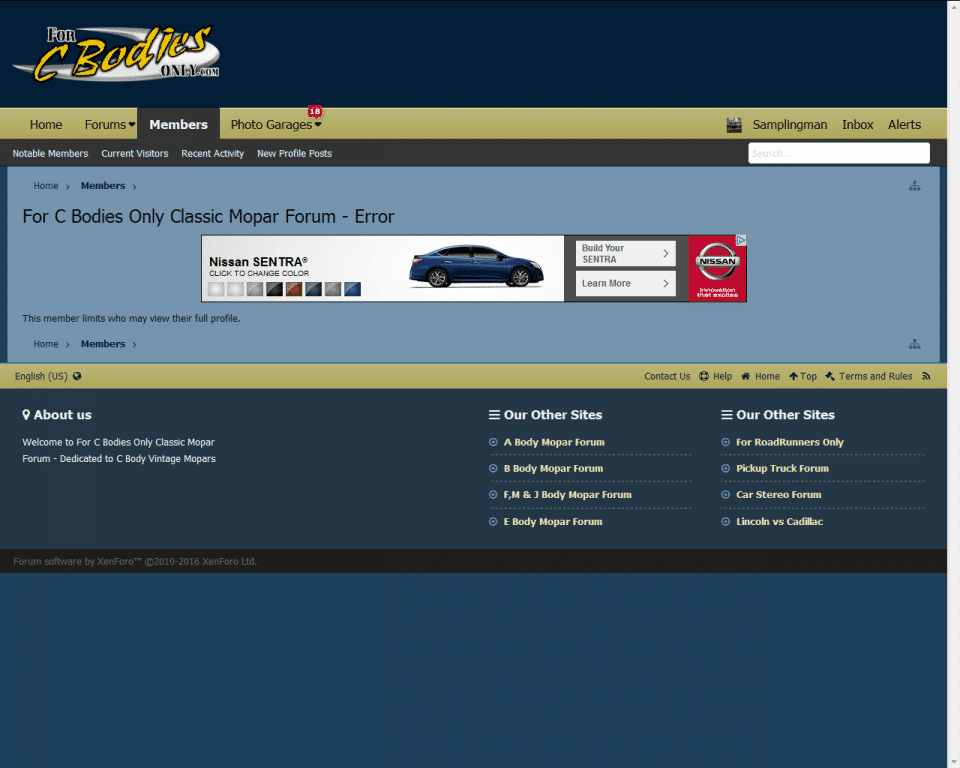This screenshot has height=768, width=960.
Task: Click the bottom breadcrumb sitemap icon
Action: [x=914, y=344]
